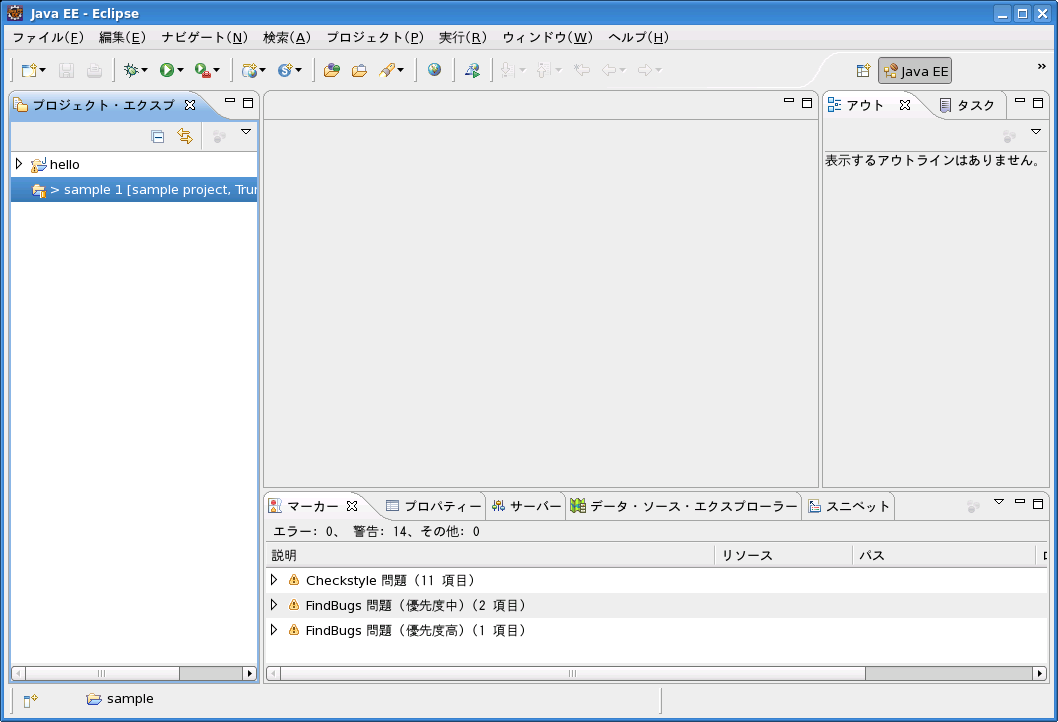The height and width of the screenshot is (722, 1058).
Task: Close the マーカー view tab
Action: 352,505
